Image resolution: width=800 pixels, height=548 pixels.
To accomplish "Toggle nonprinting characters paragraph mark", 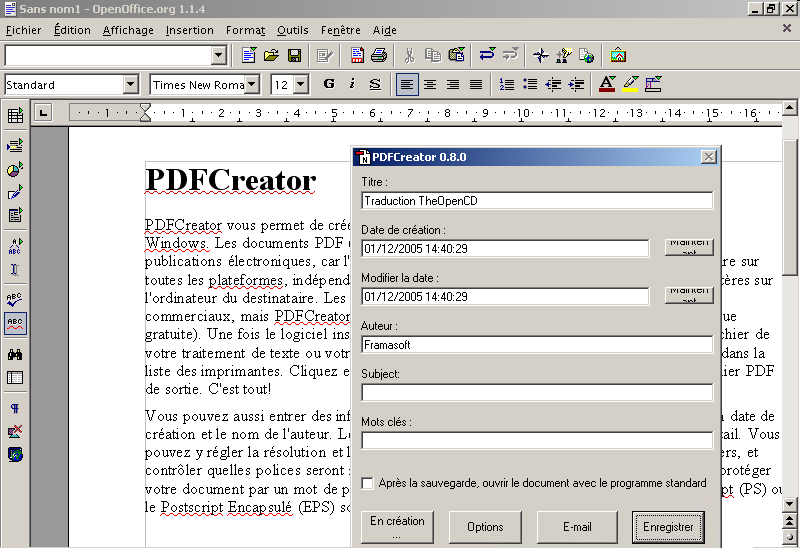I will click(15, 408).
